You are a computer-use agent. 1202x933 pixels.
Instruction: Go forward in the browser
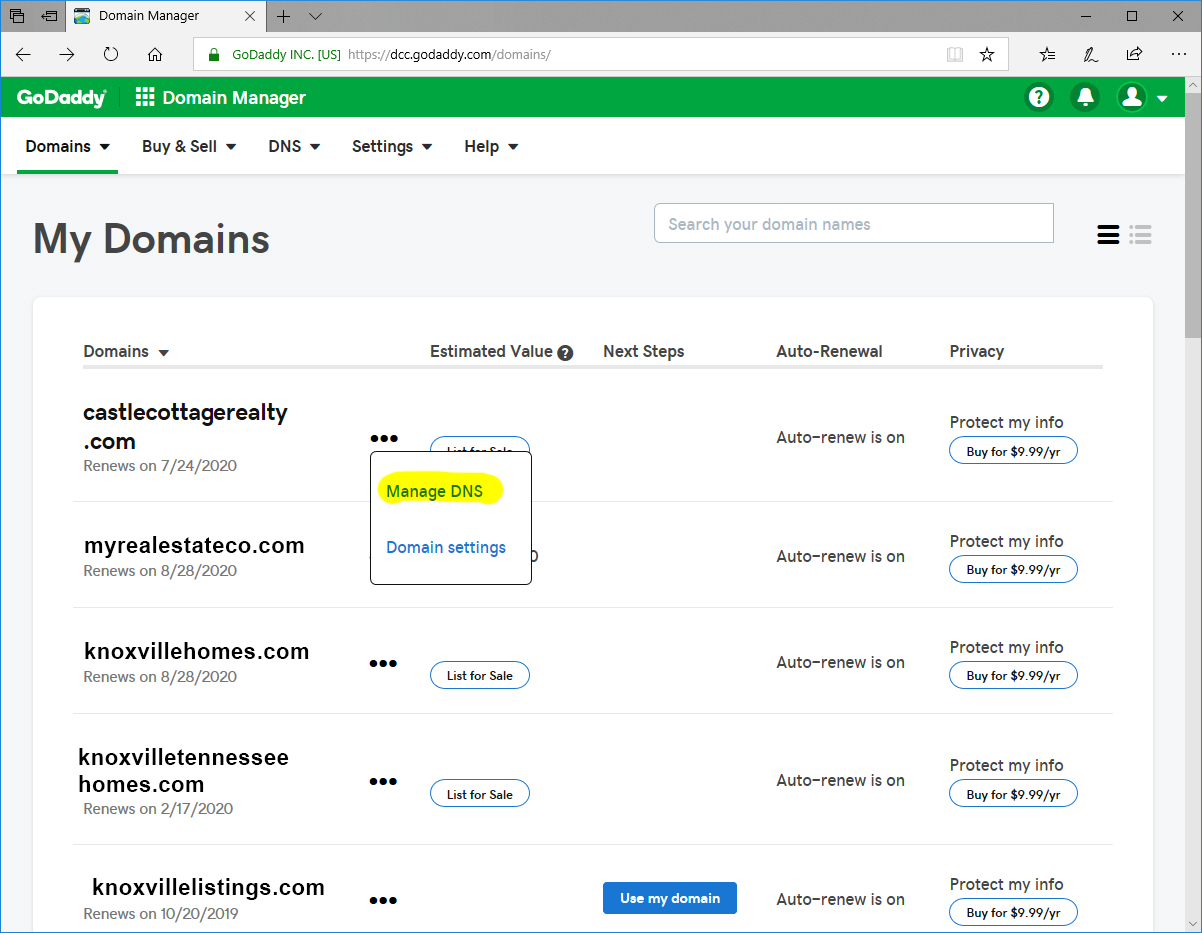pyautogui.click(x=67, y=54)
